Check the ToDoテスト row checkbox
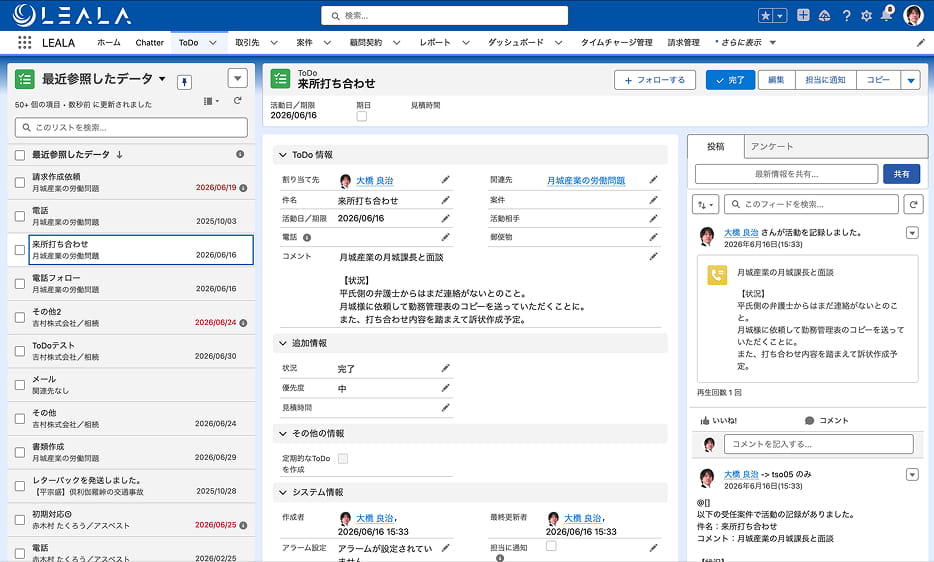Viewport: 934px width, 562px height. pos(20,351)
